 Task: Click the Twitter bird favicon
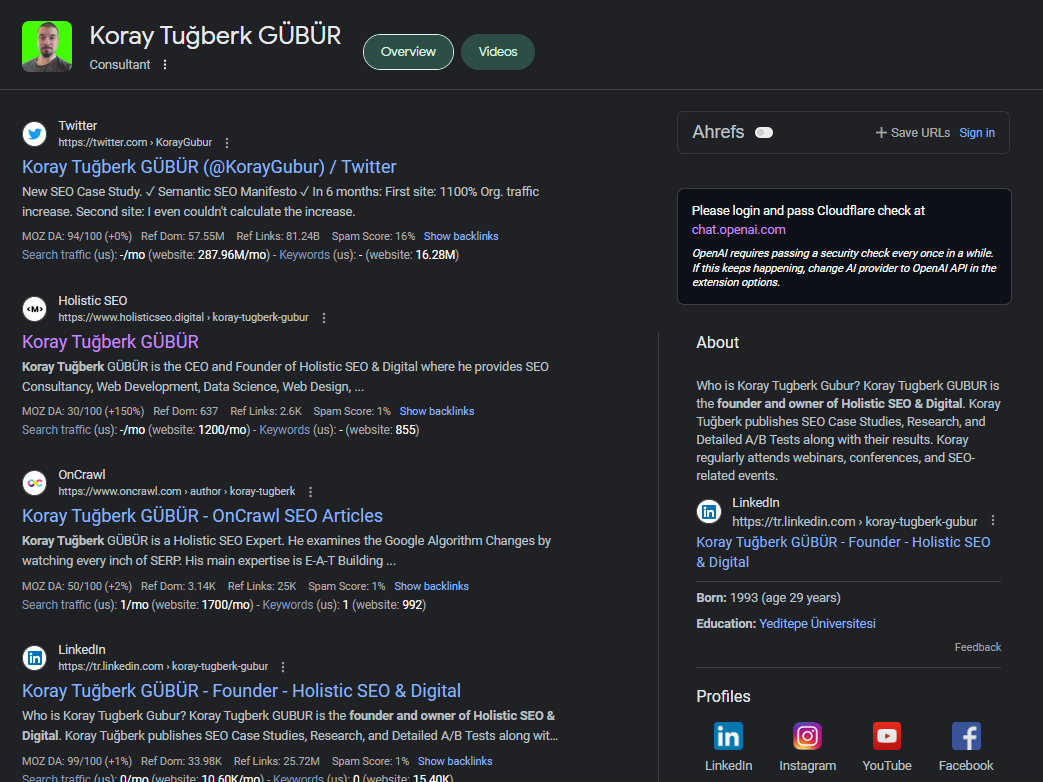click(35, 134)
